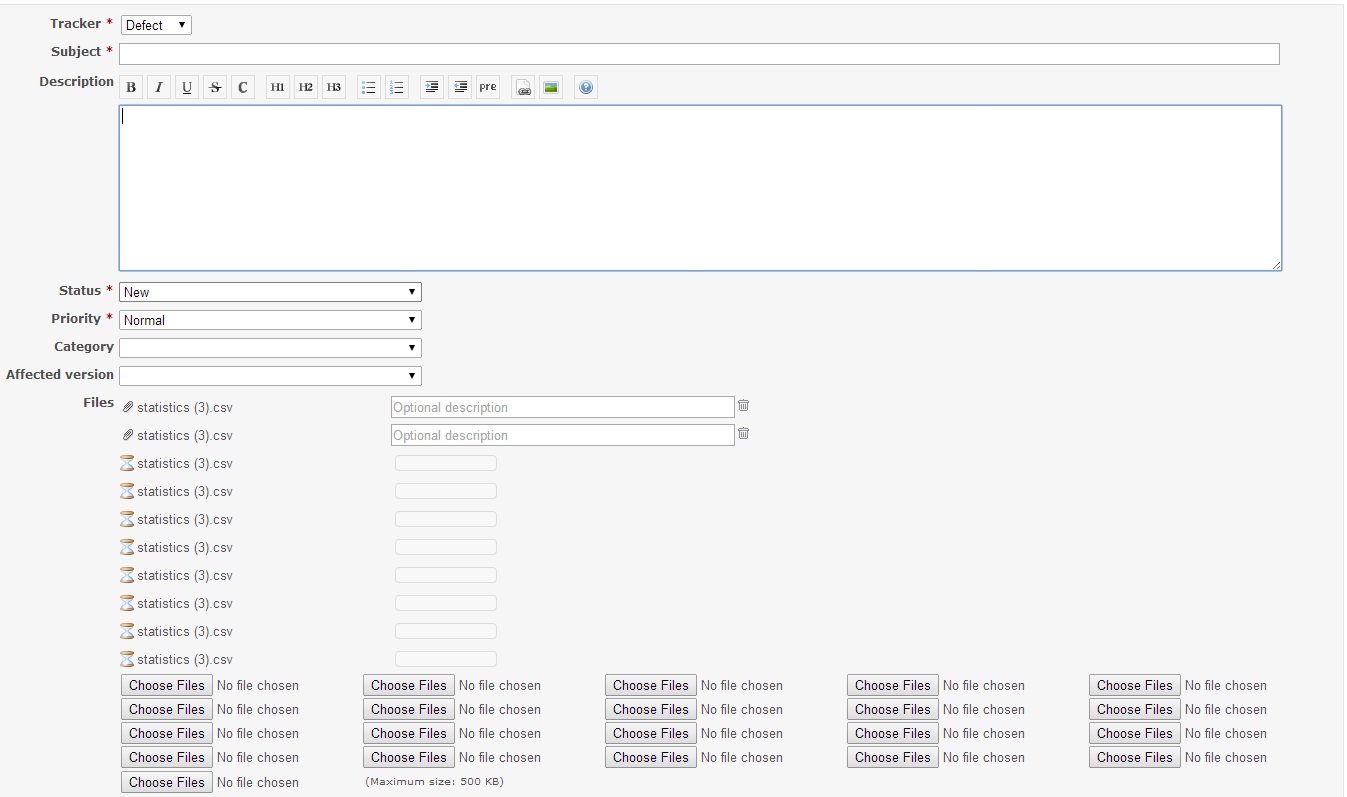The height and width of the screenshot is (797, 1347).
Task: Insert an image via the picture icon
Action: click(x=551, y=88)
